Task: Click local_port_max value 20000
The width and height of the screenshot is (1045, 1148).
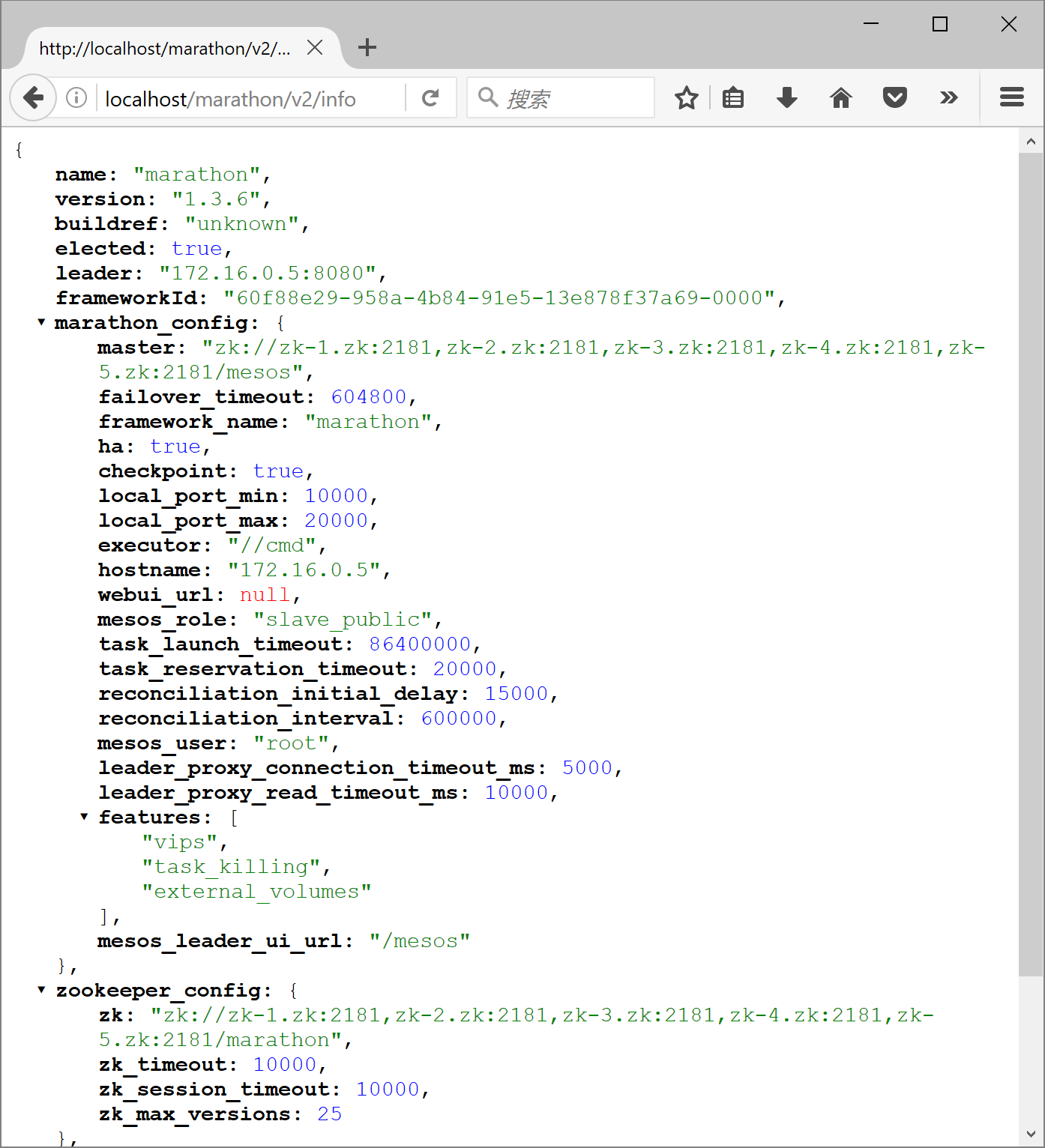Action: (x=337, y=520)
